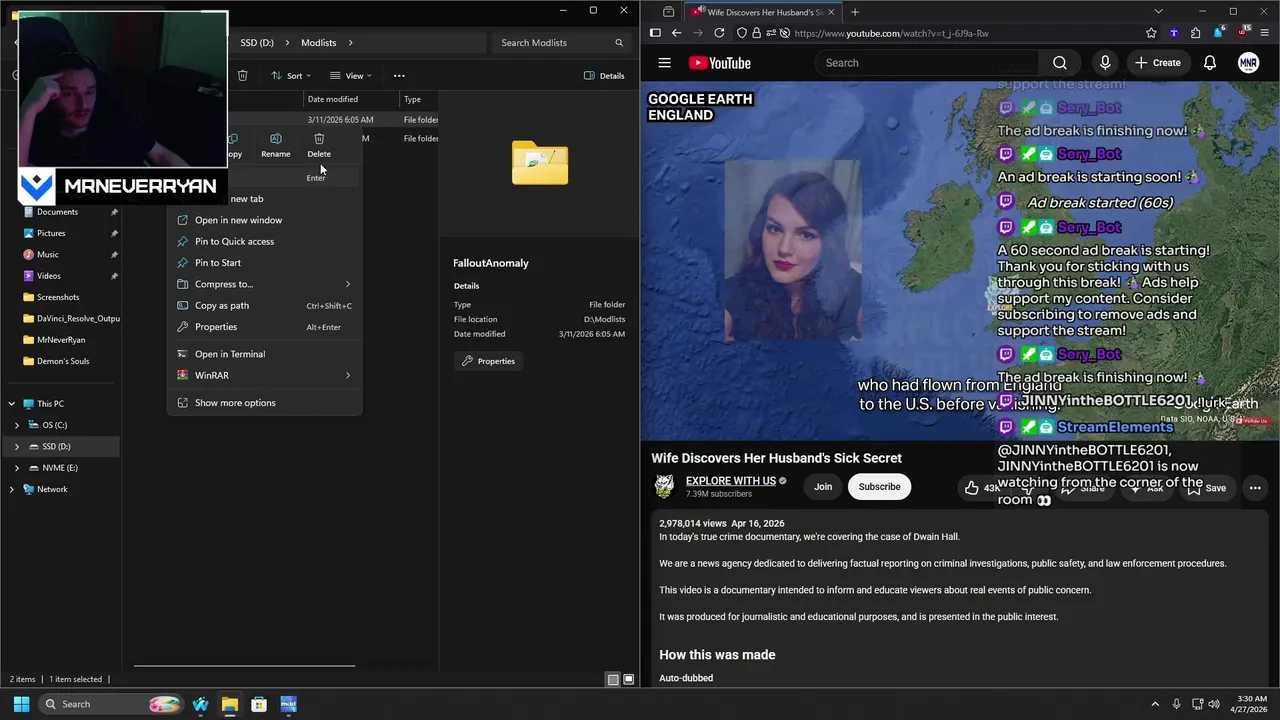Switch Explorer to details list view

point(613,679)
